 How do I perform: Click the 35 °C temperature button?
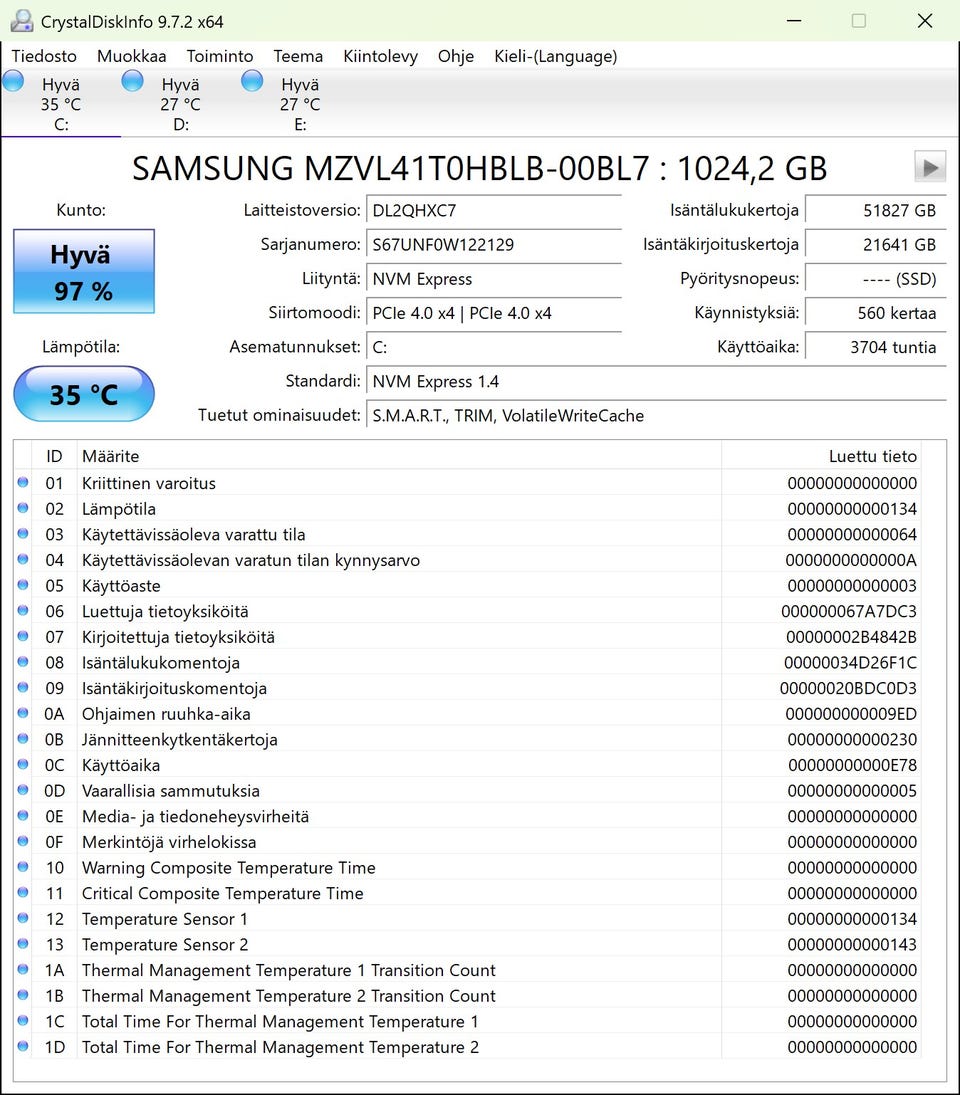tap(84, 395)
